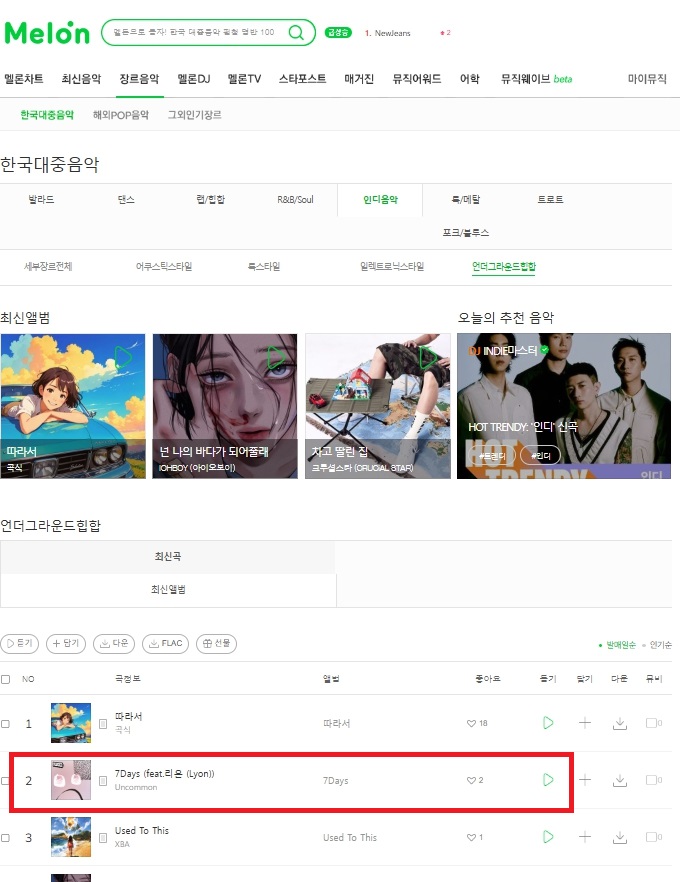Select the 포크/블루스 genre tab
This screenshot has height=882, width=680.
[466, 232]
